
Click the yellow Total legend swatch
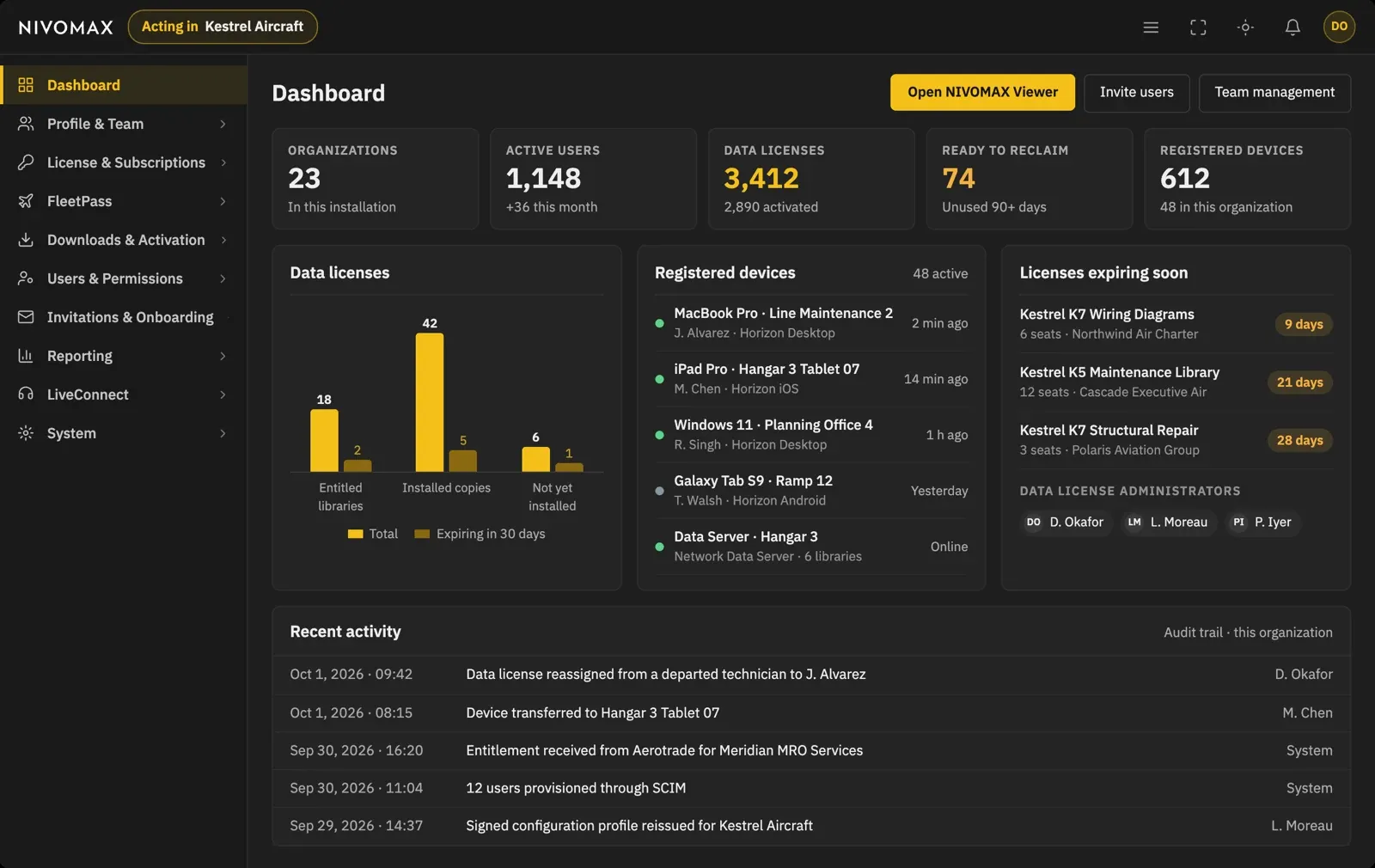(355, 535)
